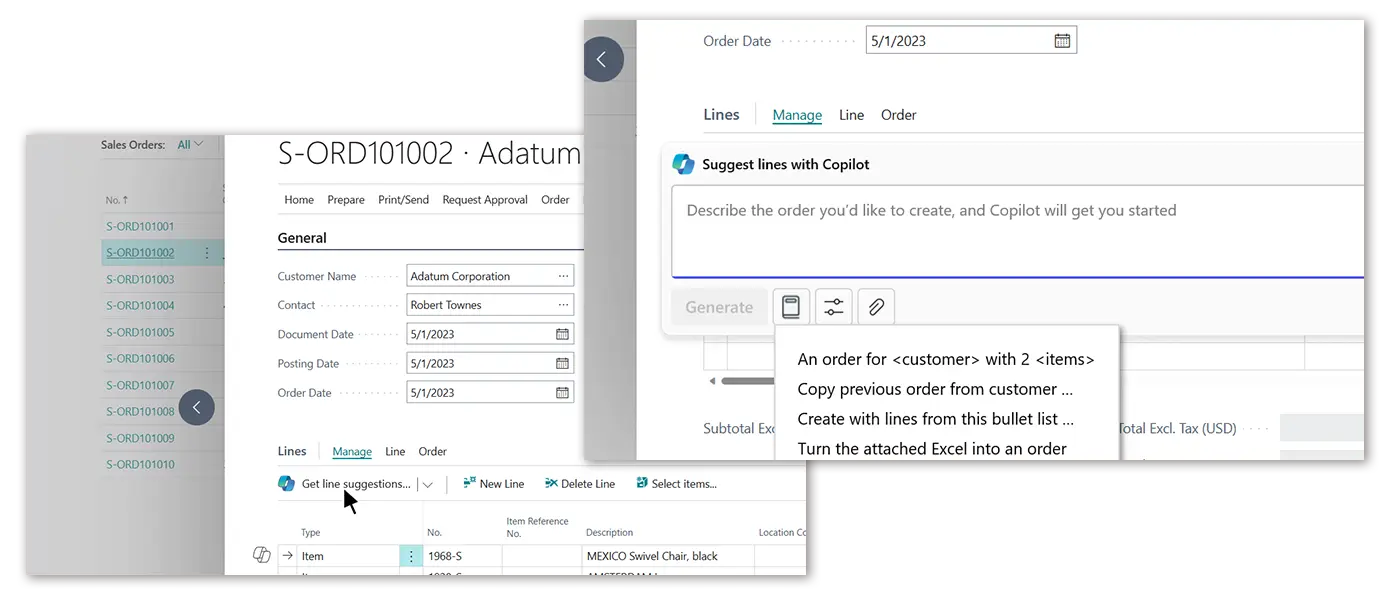This screenshot has width=1390, height=603.
Task: Click the Contact field Robert Townes
Action: 490,305
